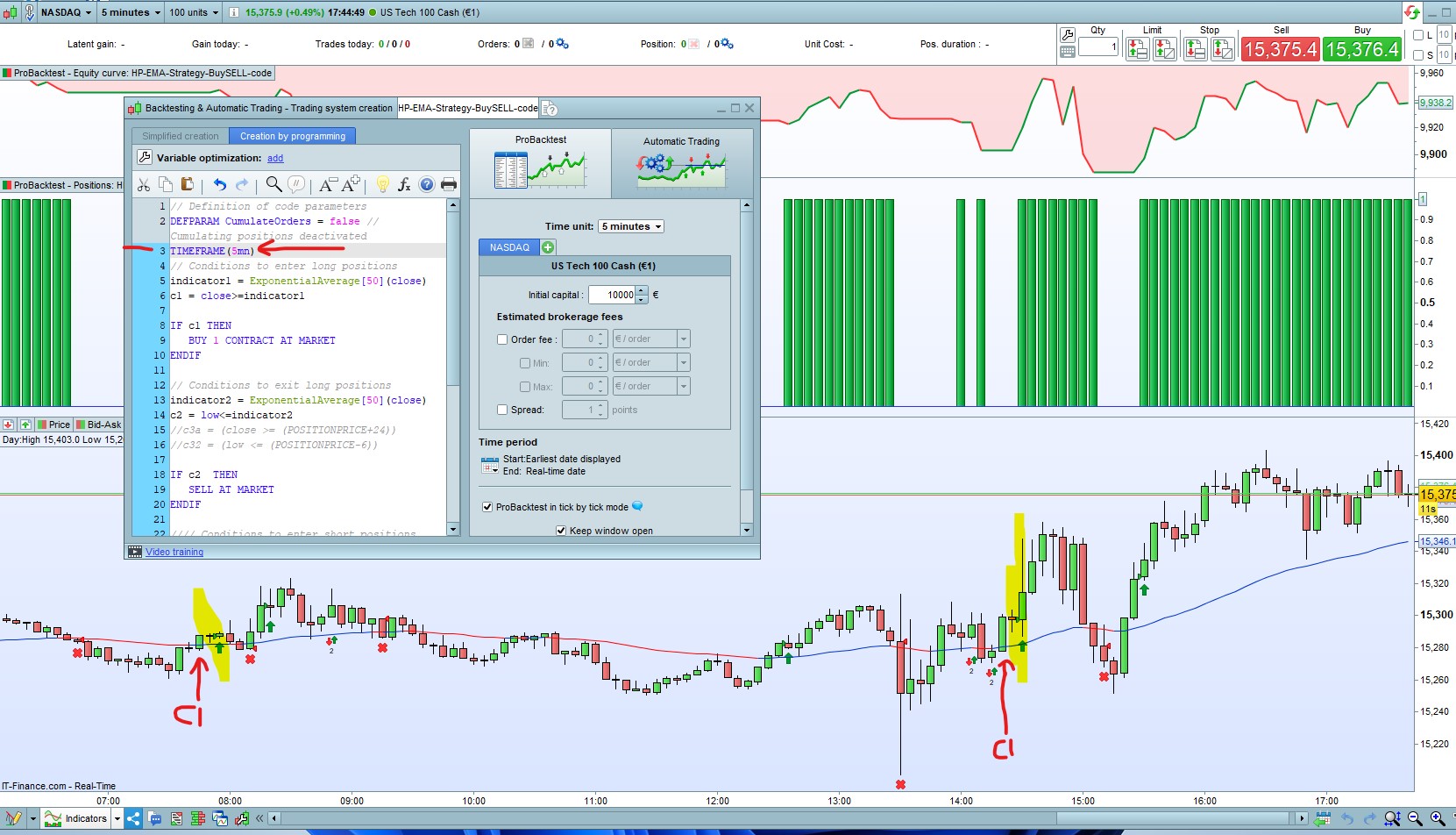Zoom out the chart horizontally
Screen dimensions: 1456x835
coord(1415,819)
